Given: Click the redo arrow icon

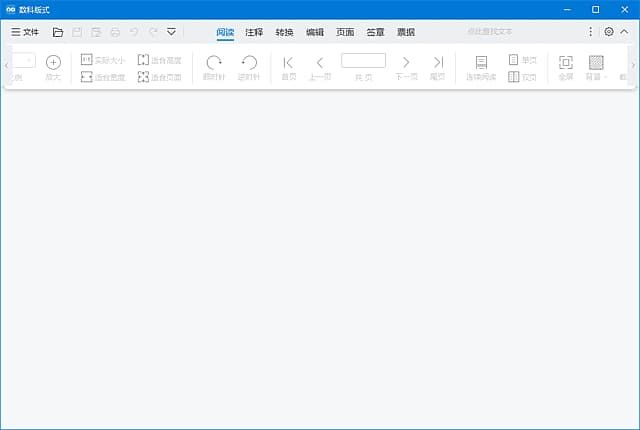Looking at the screenshot, I should click(x=153, y=32).
